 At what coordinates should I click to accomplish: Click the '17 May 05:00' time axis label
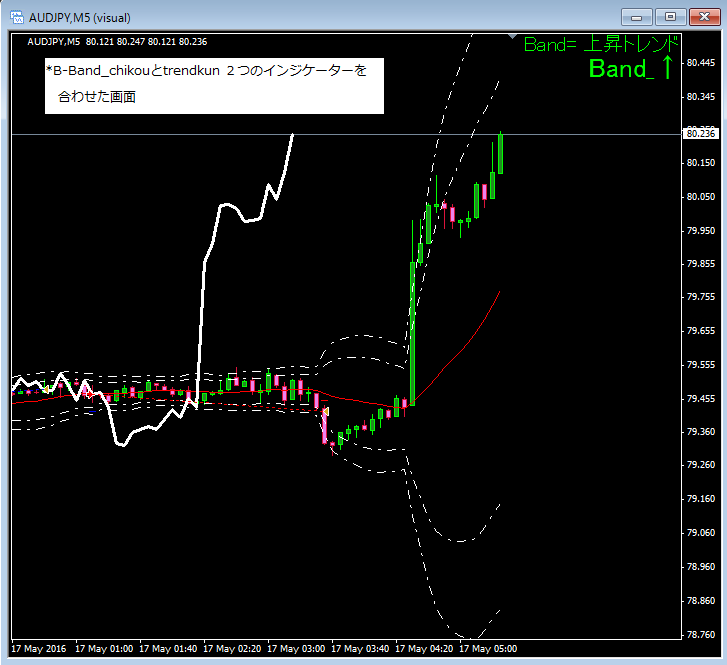click(488, 649)
